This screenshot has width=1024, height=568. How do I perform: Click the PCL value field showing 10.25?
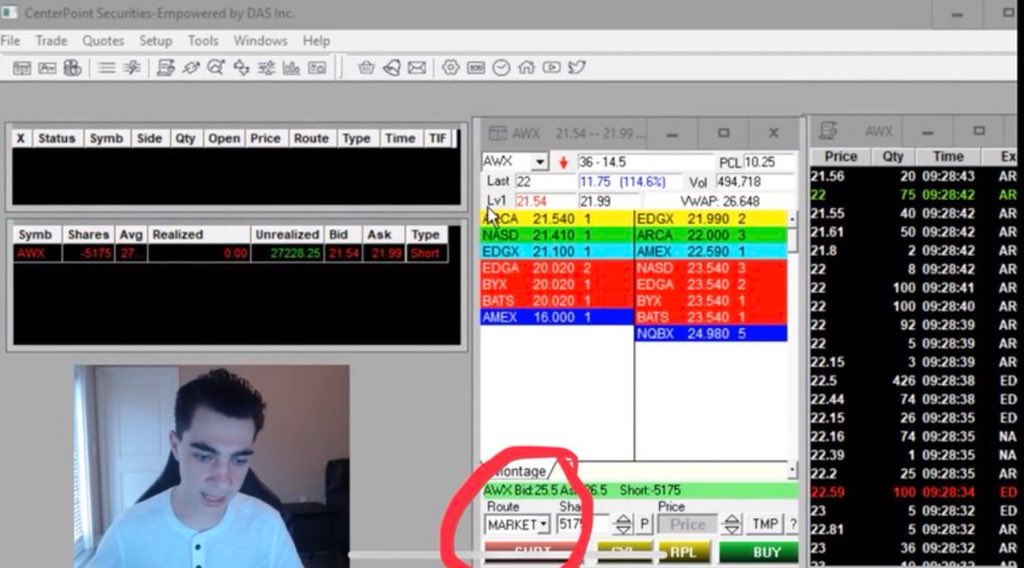tap(769, 162)
